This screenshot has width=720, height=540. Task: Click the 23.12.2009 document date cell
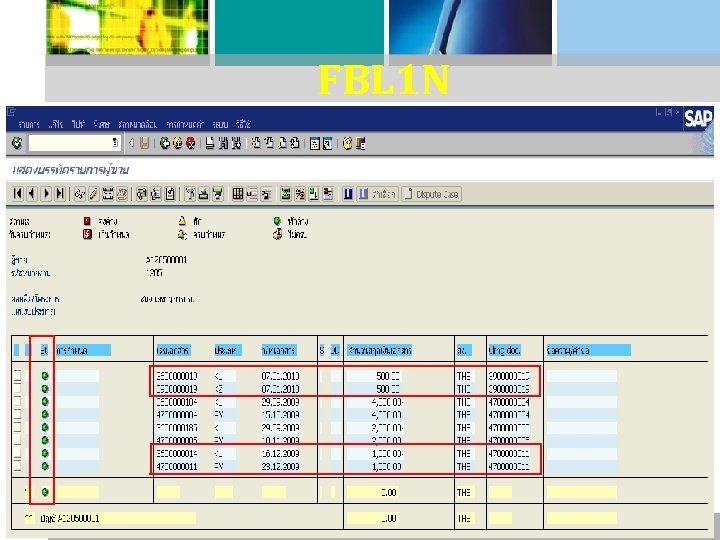point(280,466)
